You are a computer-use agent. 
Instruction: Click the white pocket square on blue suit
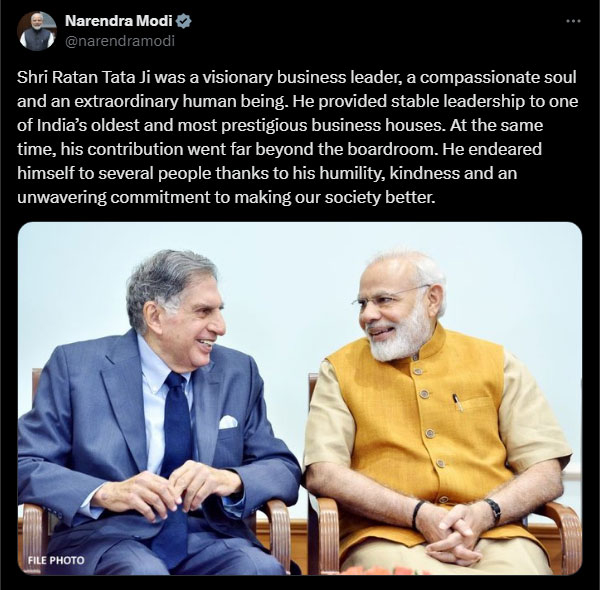point(228,422)
